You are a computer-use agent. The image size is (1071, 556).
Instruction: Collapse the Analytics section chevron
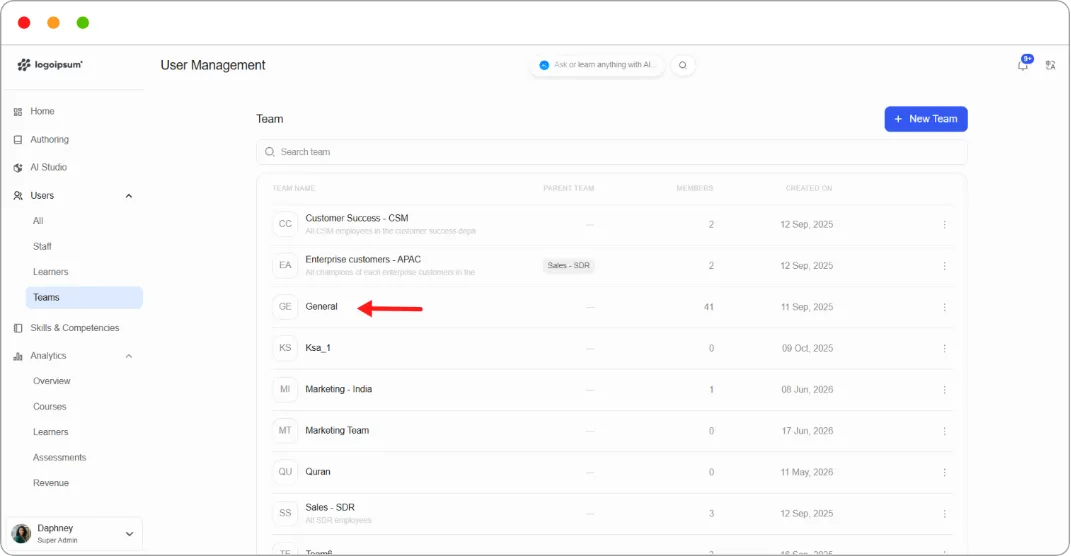(x=128, y=356)
